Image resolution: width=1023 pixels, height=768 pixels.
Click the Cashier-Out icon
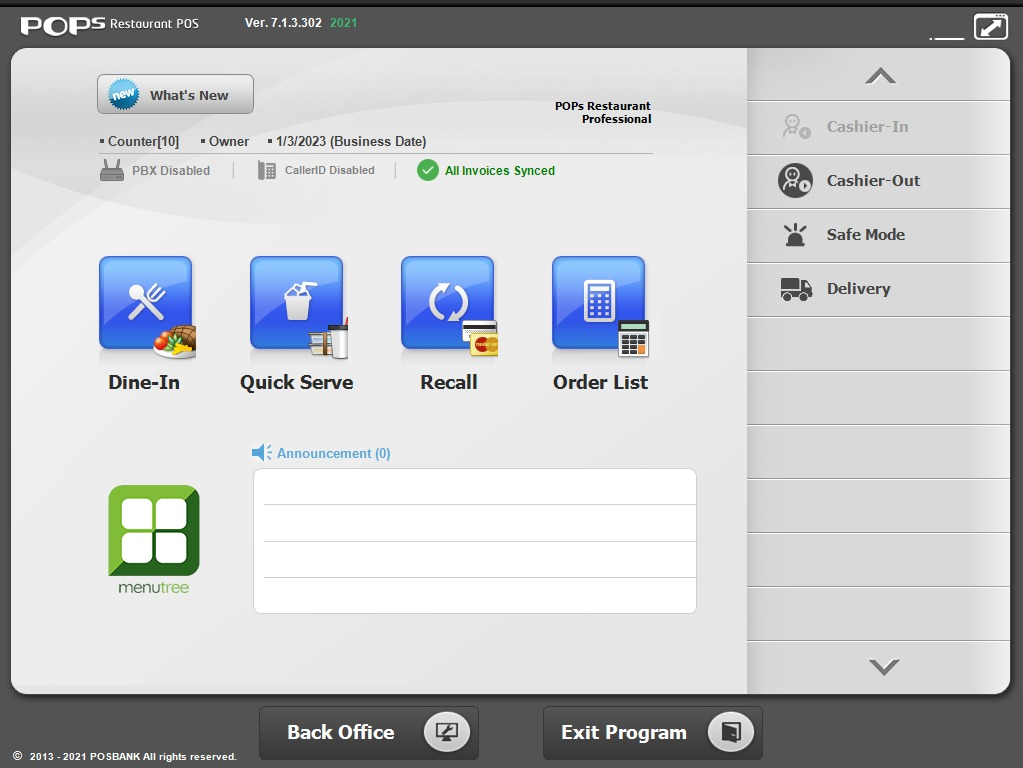click(x=795, y=181)
